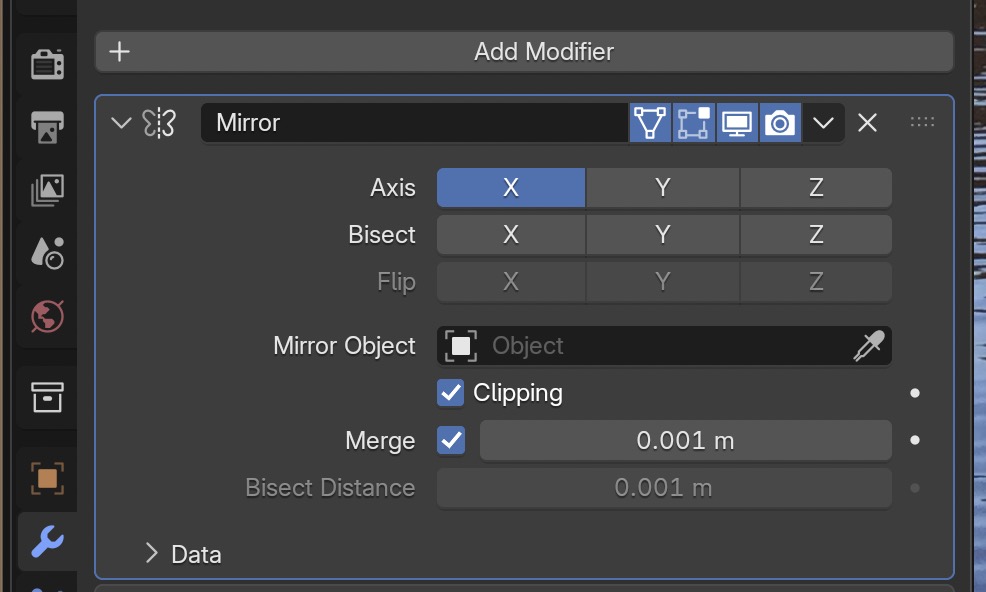The height and width of the screenshot is (592, 986).
Task: Toggle modifier display in viewport
Action: click(736, 123)
